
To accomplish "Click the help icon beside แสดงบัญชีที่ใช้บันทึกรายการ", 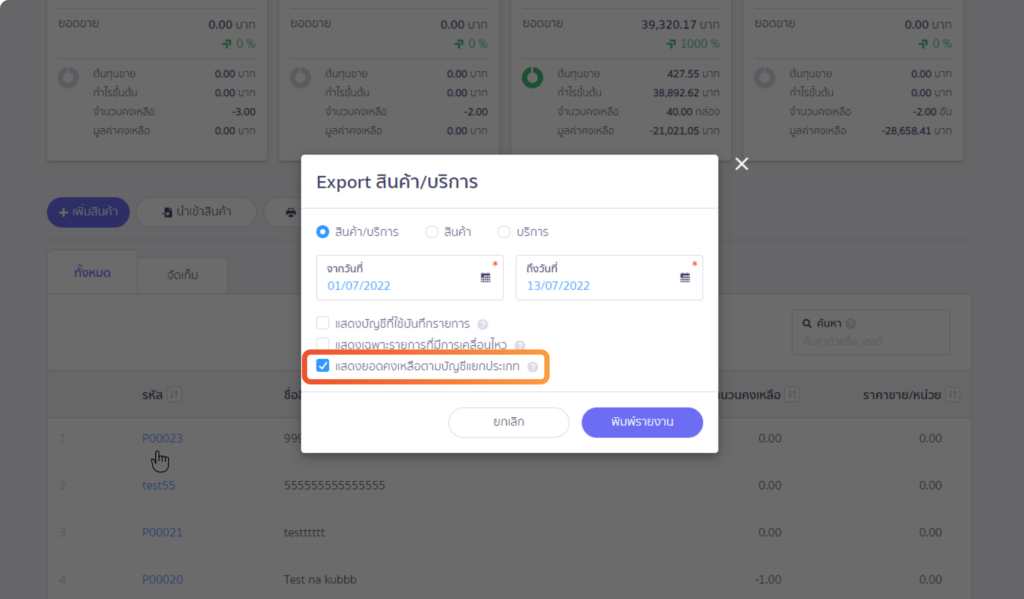I will tap(483, 324).
